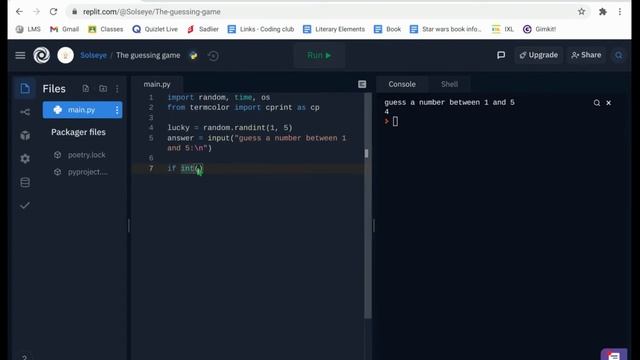640x360 pixels.
Task: Switch to the main.py editor tab
Action: tap(157, 84)
